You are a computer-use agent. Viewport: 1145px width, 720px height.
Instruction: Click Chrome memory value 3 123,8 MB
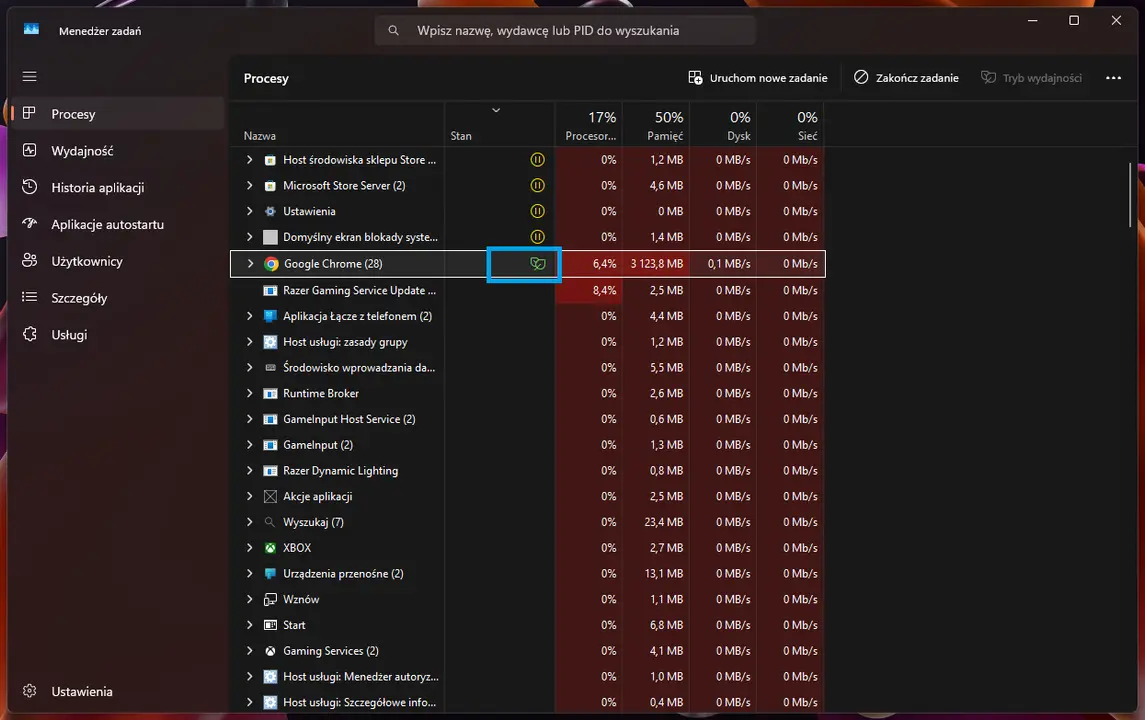pyautogui.click(x=656, y=264)
